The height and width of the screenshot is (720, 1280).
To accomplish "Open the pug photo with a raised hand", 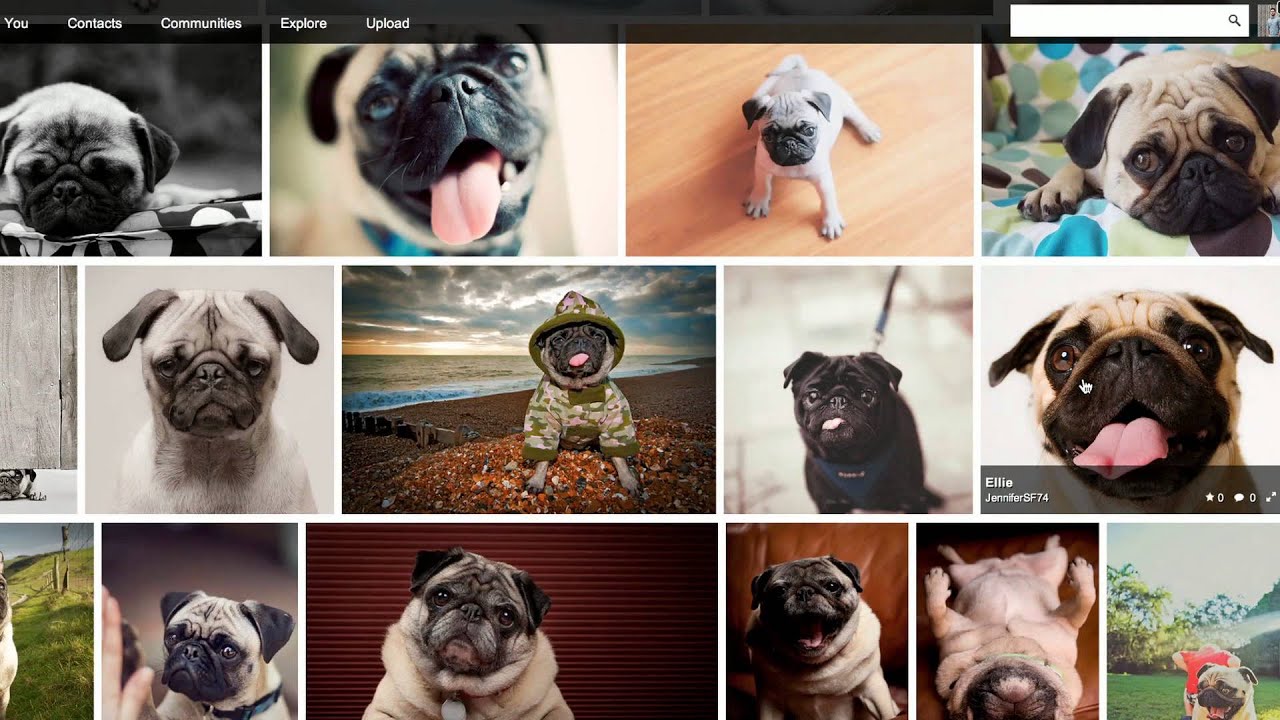I will (200, 621).
